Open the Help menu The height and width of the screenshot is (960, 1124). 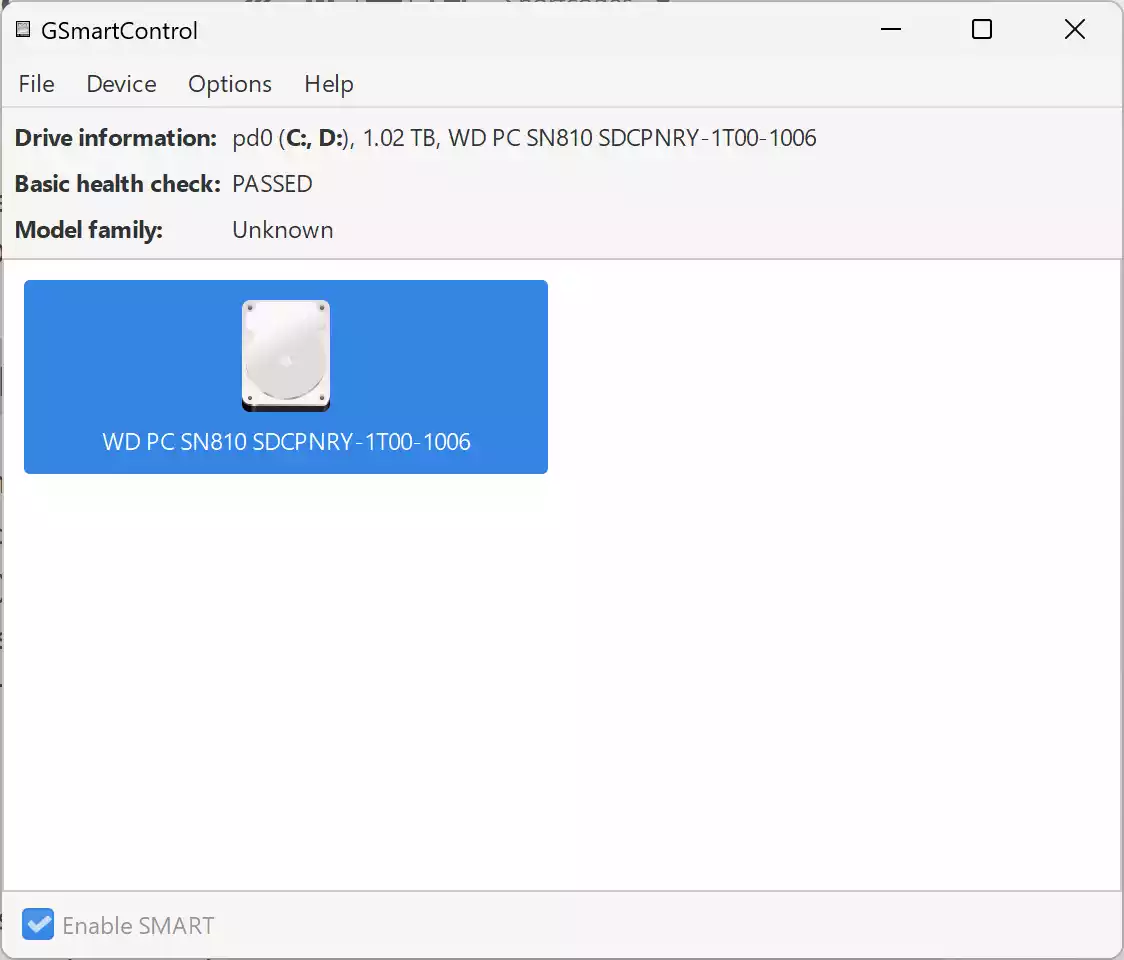tap(329, 84)
